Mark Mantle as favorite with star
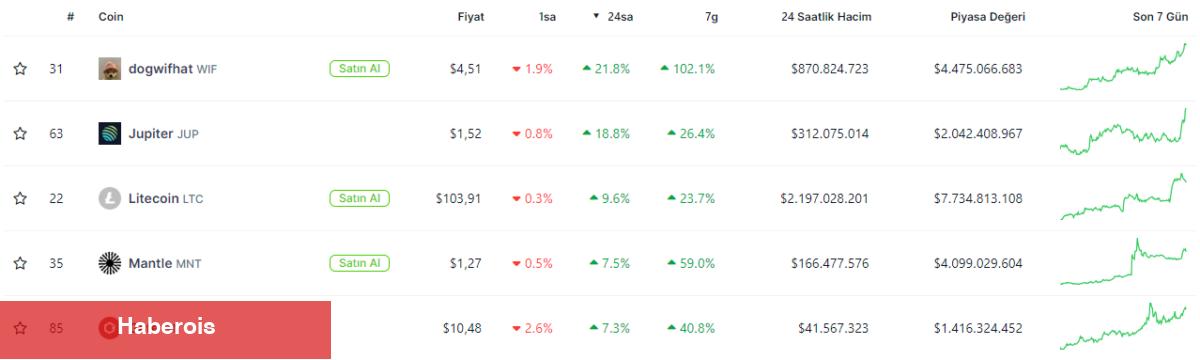Image resolution: width=1200 pixels, height=360 pixels. 20,264
